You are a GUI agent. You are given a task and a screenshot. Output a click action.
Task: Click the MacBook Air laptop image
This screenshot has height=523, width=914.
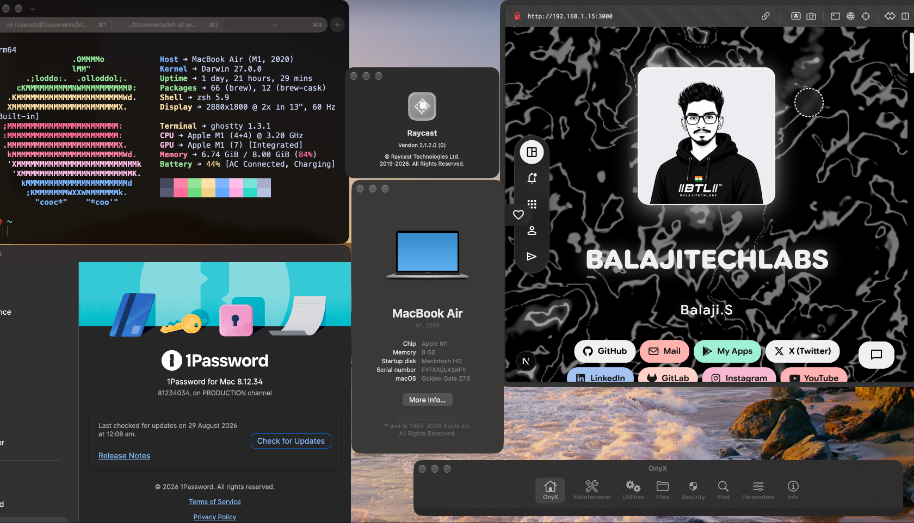[x=427, y=254]
